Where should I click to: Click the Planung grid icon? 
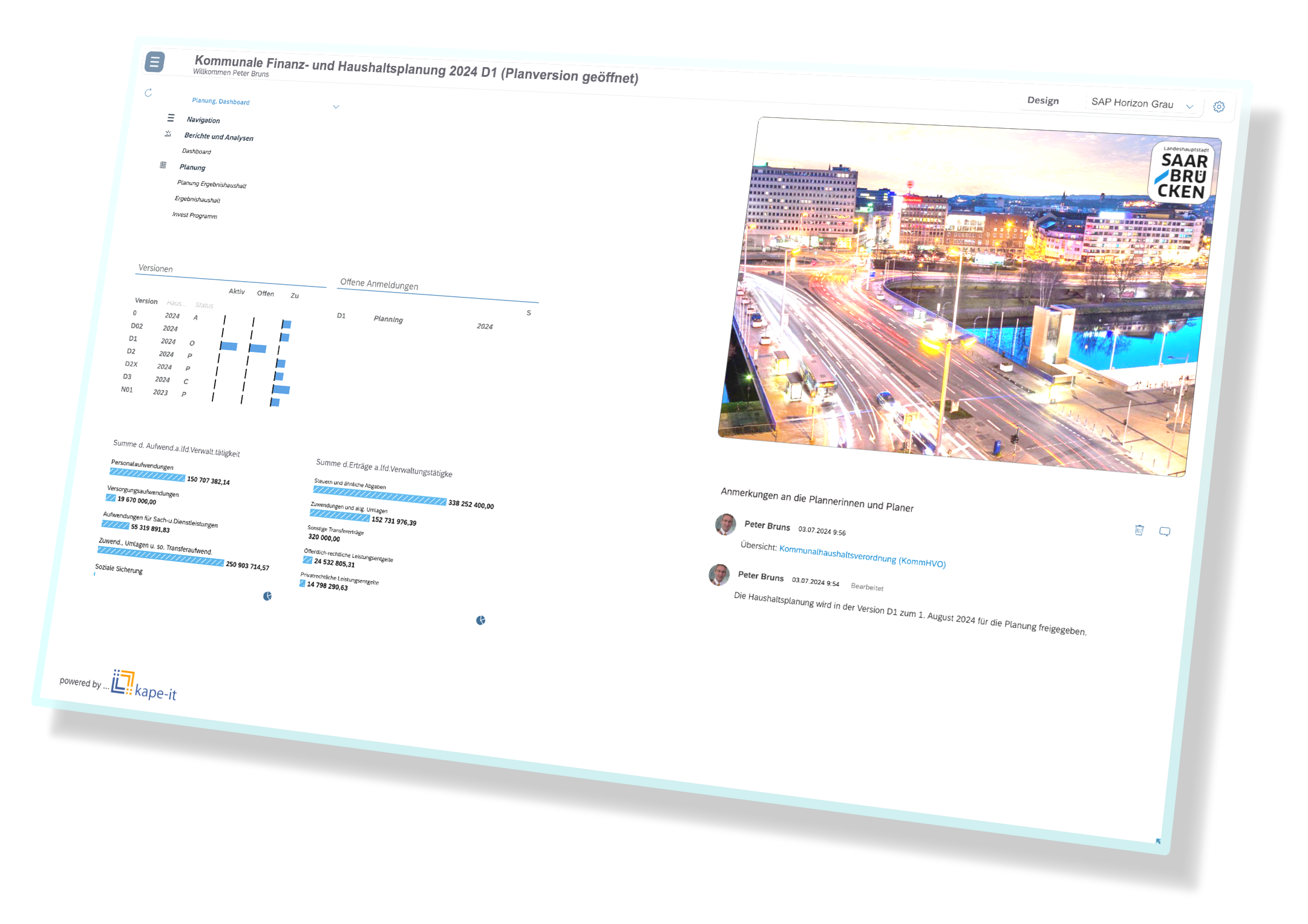point(163,165)
